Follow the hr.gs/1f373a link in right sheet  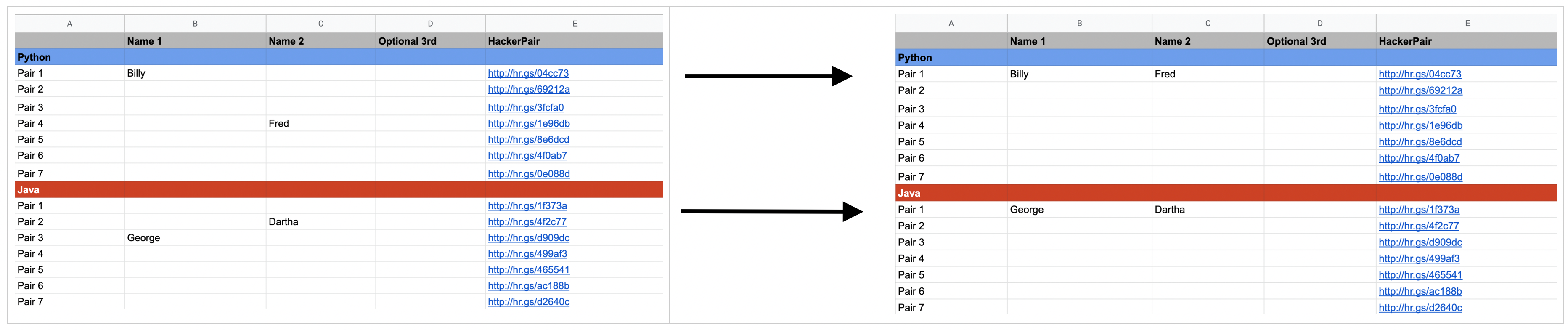coord(1418,210)
